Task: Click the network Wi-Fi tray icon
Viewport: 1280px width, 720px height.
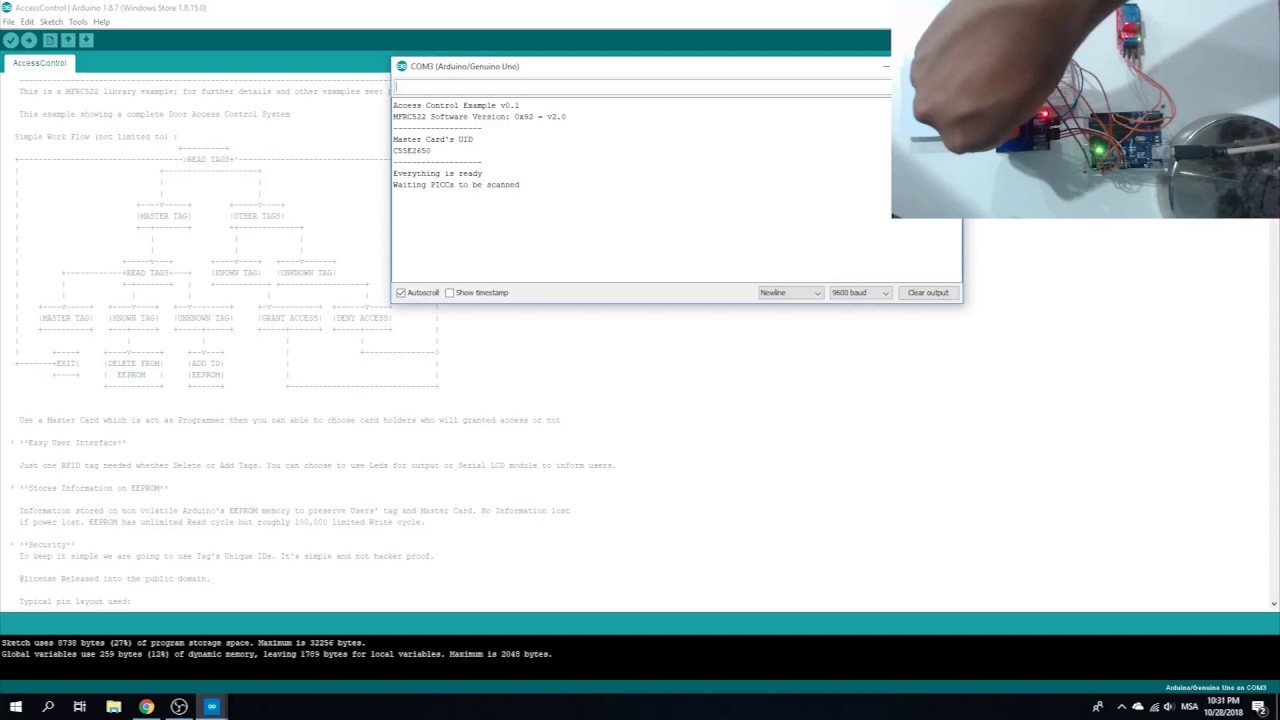Action: point(1154,707)
